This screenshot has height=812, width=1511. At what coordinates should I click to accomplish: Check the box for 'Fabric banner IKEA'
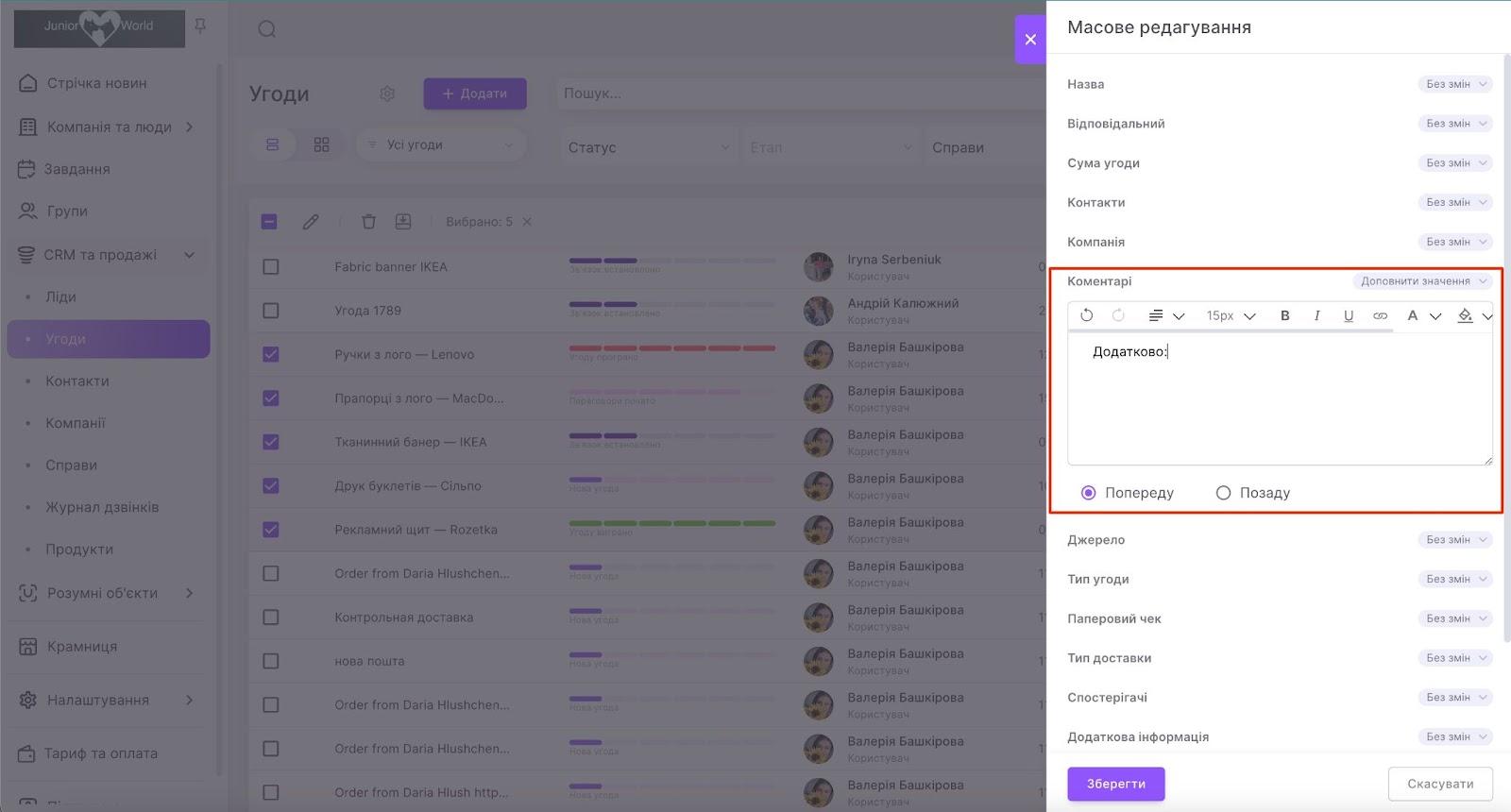click(271, 267)
